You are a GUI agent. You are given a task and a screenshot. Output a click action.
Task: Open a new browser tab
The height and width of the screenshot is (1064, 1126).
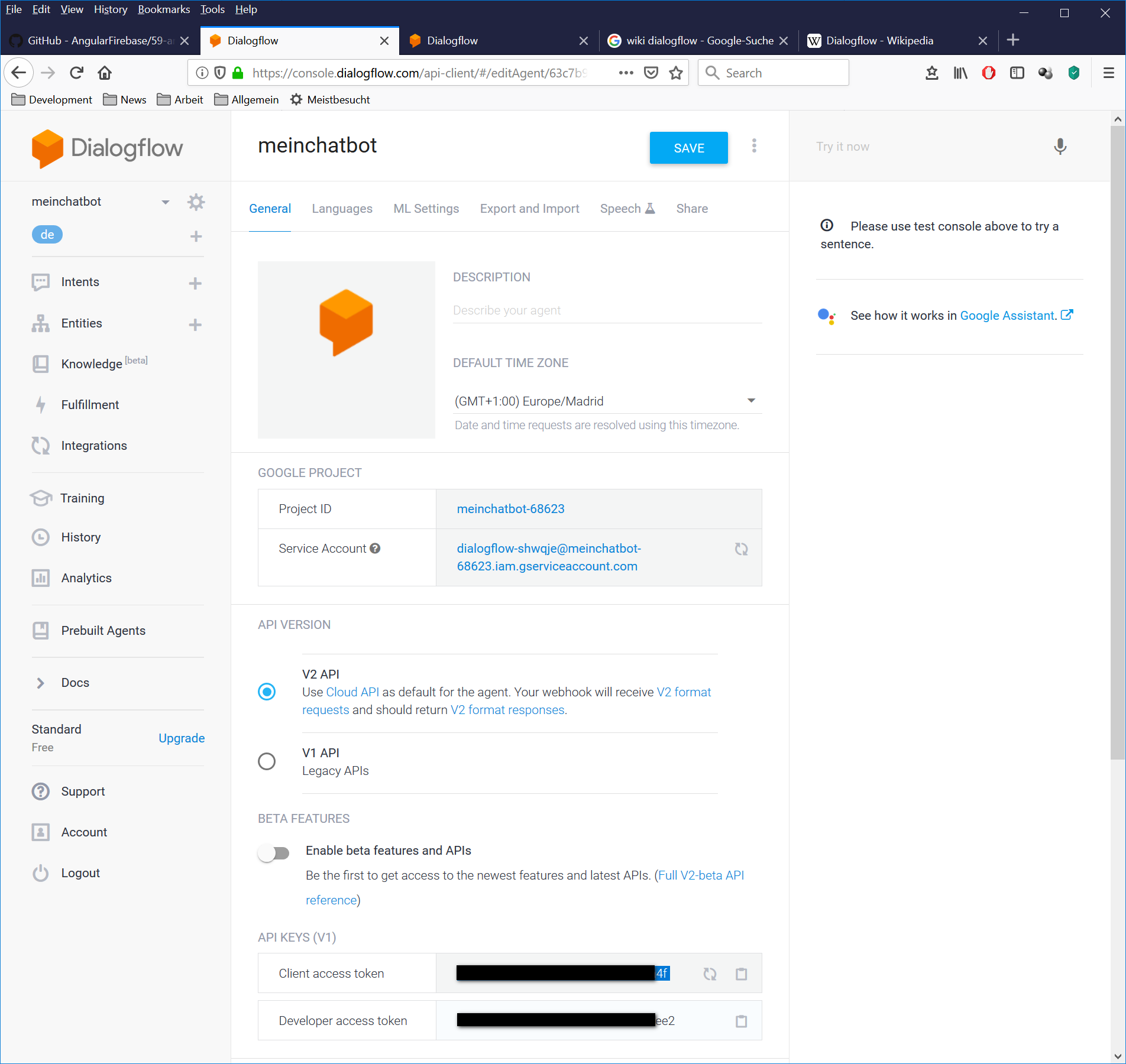(x=1012, y=40)
